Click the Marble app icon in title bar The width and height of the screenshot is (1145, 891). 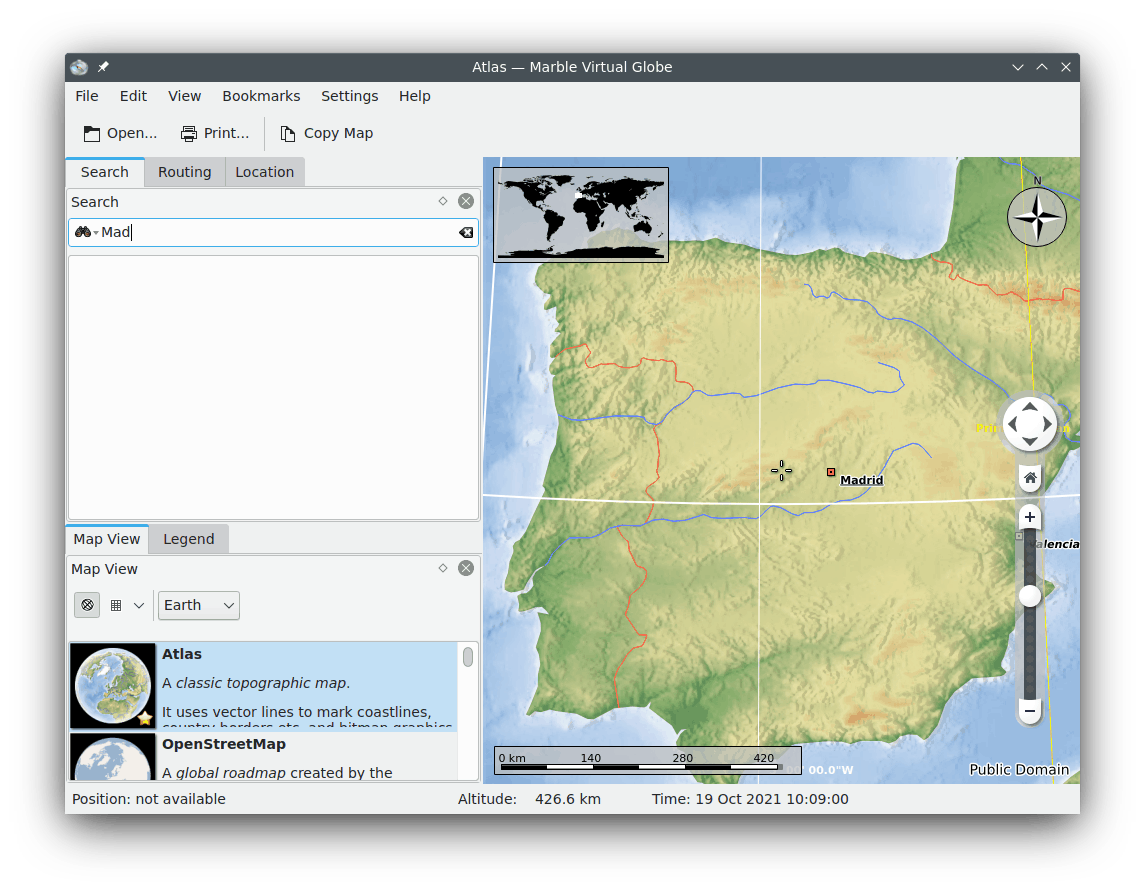(79, 67)
